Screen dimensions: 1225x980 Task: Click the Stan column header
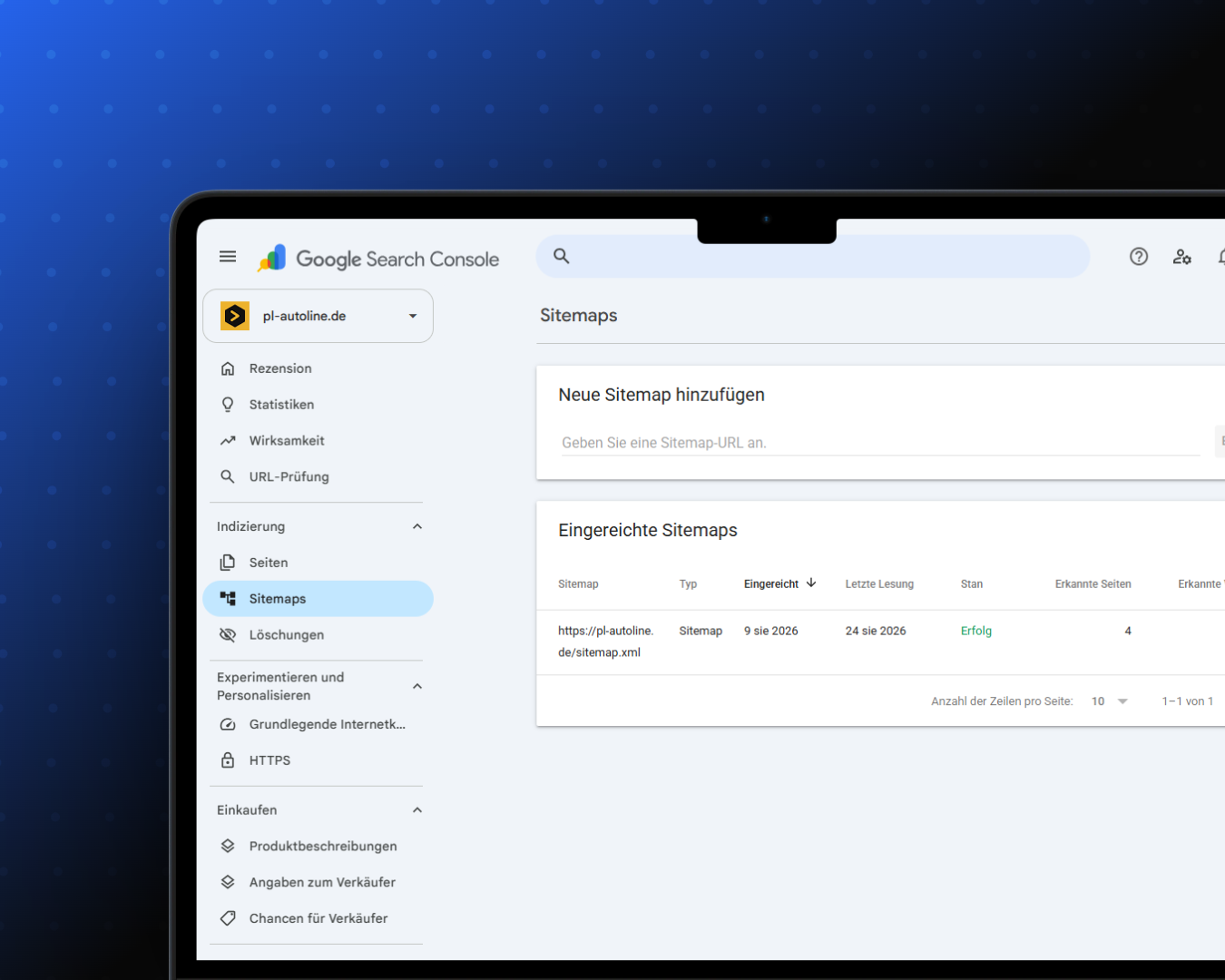tap(972, 583)
